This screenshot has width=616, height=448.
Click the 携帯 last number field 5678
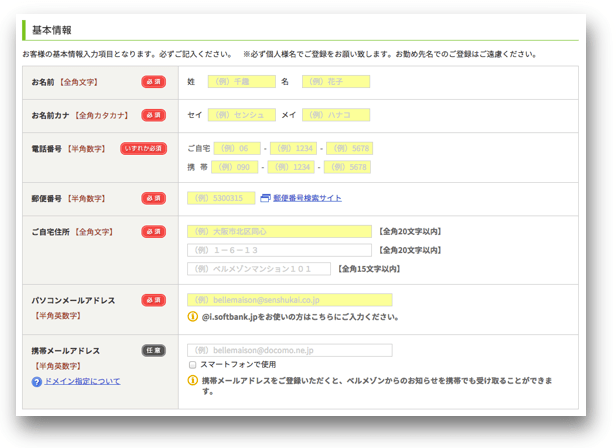[347, 167]
